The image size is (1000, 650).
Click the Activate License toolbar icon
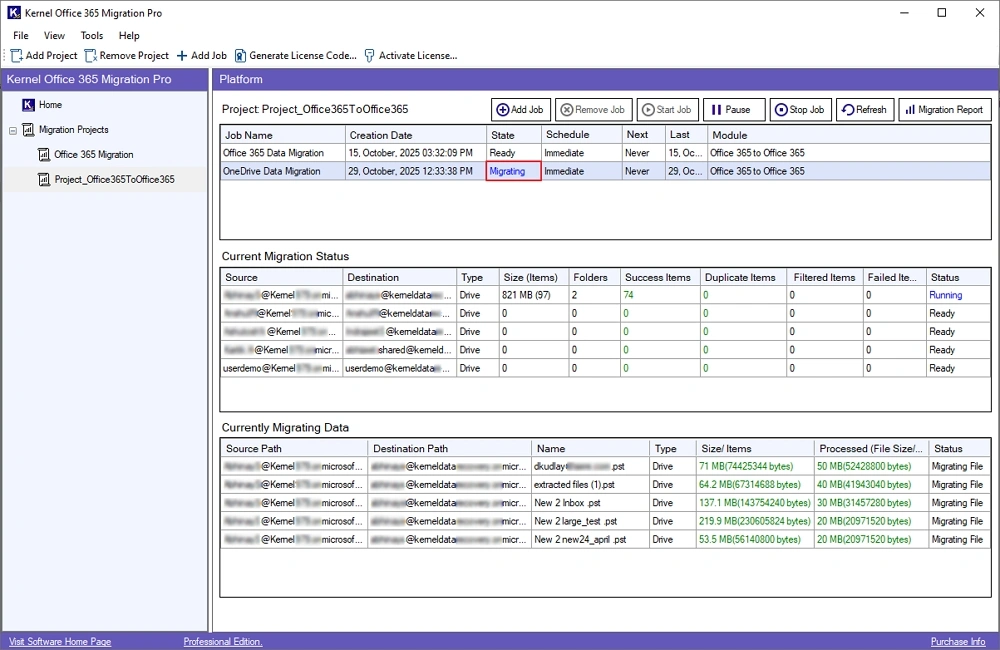pos(370,56)
